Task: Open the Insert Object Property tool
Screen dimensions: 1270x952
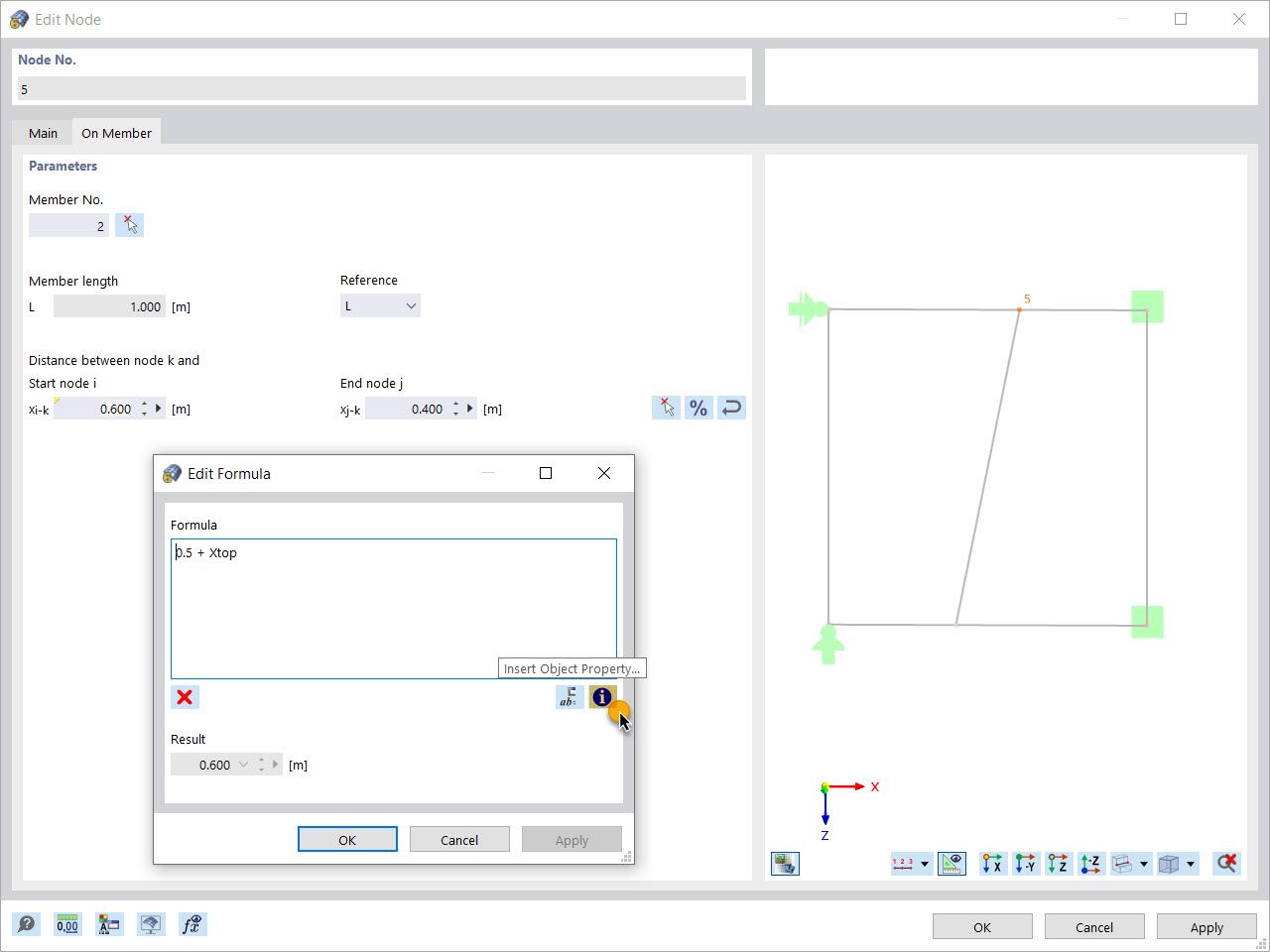Action: pos(602,697)
